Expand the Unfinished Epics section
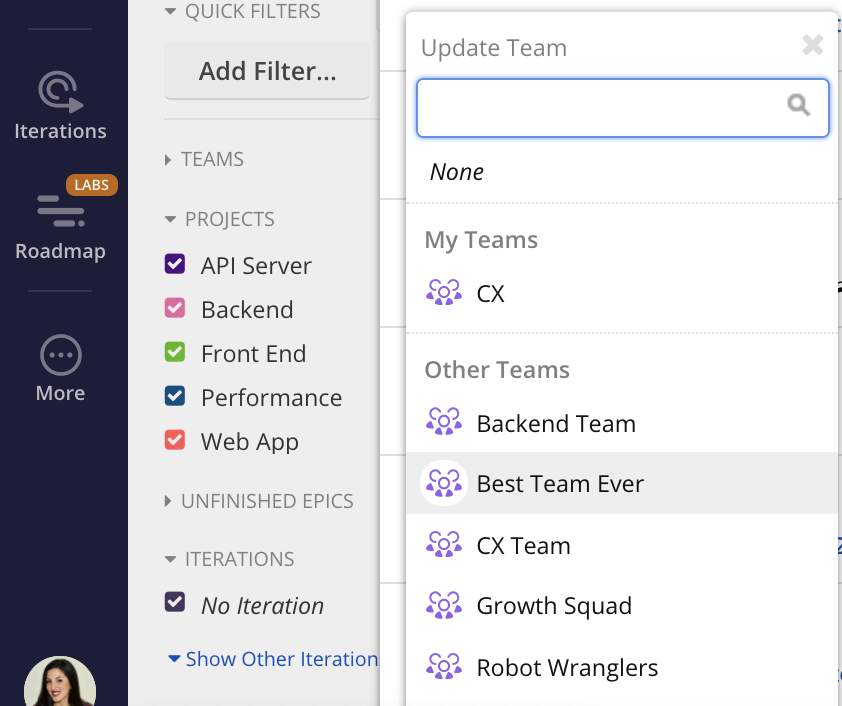Image resolution: width=842 pixels, height=706 pixels. coord(168,501)
